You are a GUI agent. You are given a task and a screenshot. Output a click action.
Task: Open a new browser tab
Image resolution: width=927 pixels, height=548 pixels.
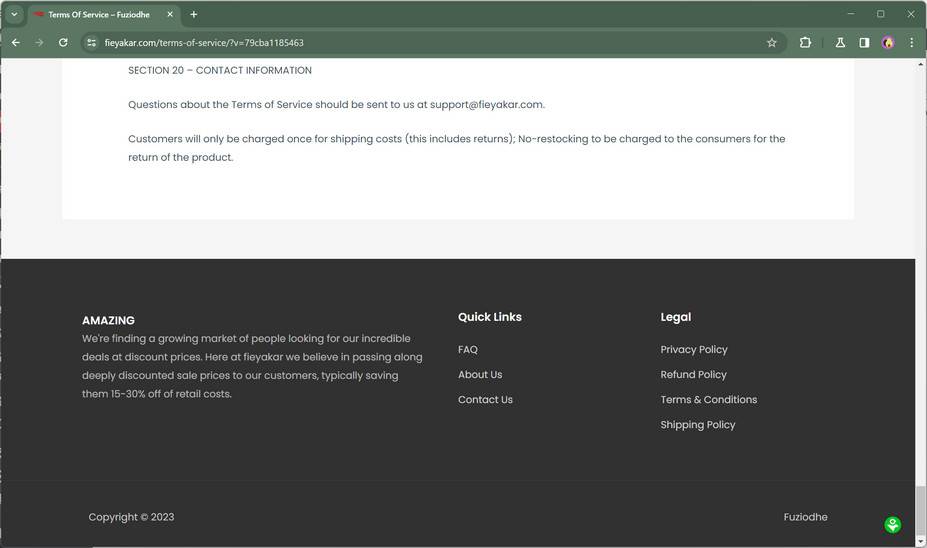(194, 14)
